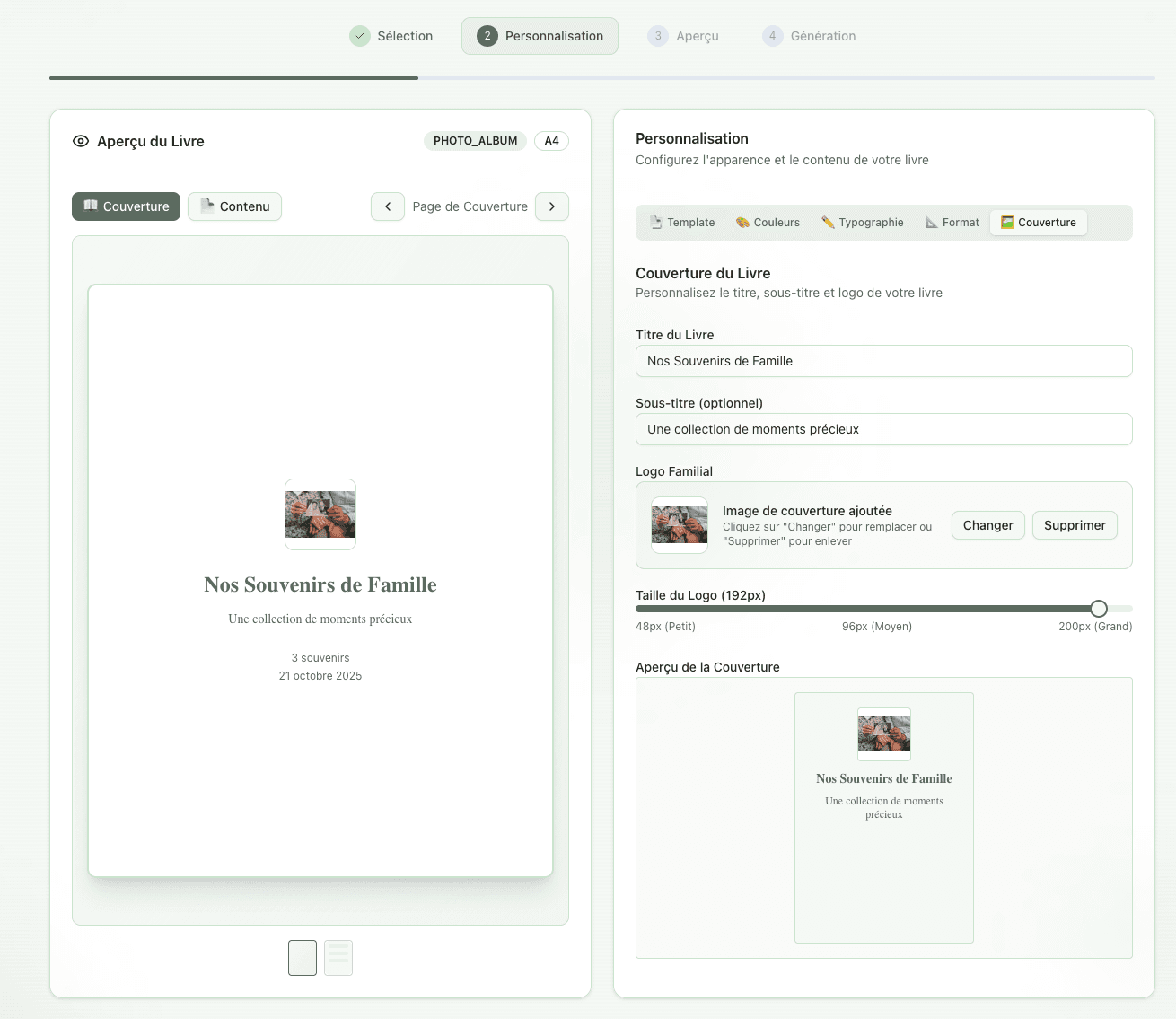Image resolution: width=1176 pixels, height=1019 pixels.
Task: Click the eye icon beside Aperçu du Livre
Action: [x=81, y=141]
